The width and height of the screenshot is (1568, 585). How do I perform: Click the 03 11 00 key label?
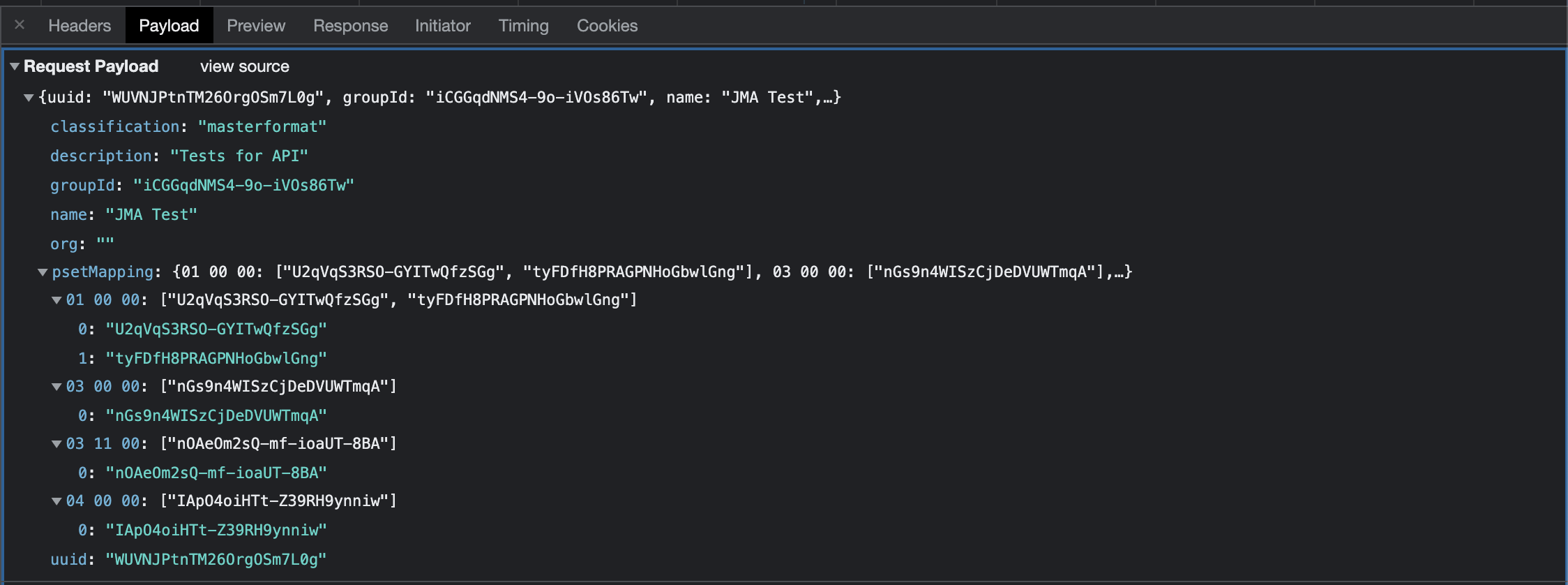click(x=103, y=444)
